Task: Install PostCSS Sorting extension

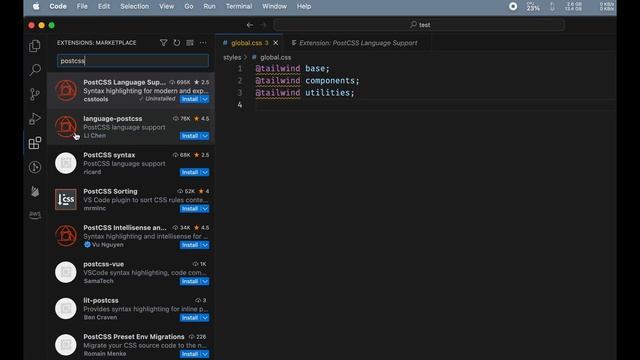Action: coord(190,208)
